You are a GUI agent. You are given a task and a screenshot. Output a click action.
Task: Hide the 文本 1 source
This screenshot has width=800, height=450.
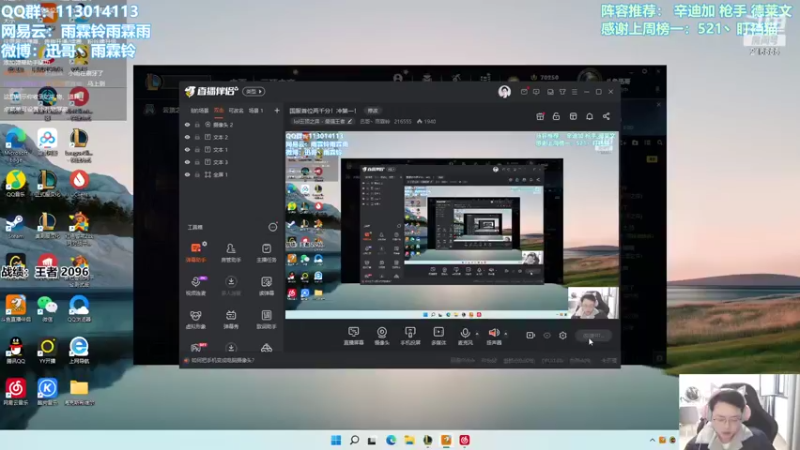click(x=187, y=149)
